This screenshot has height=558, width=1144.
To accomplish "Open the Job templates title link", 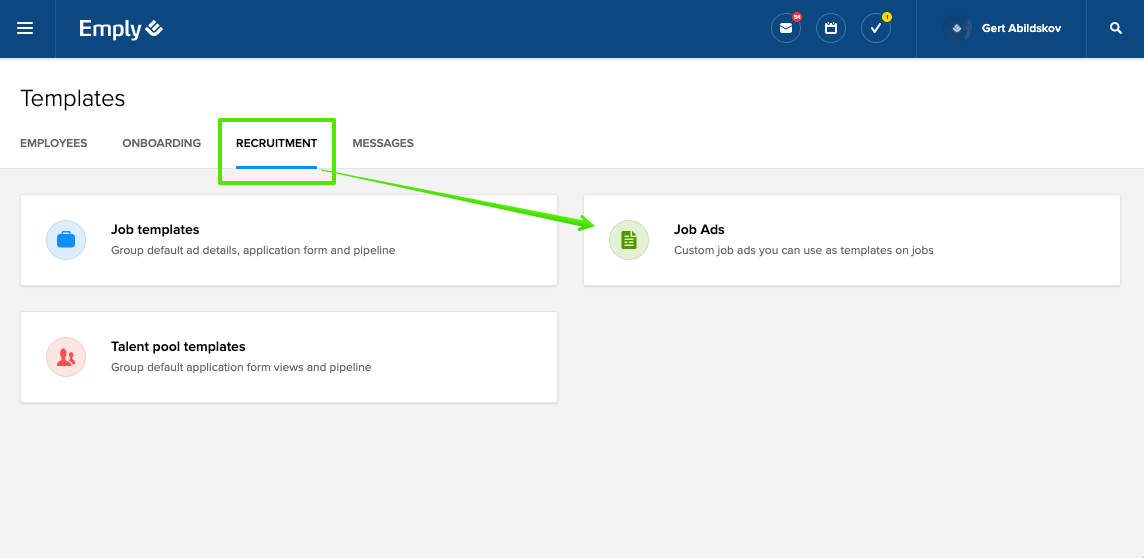I will pyautogui.click(x=155, y=230).
